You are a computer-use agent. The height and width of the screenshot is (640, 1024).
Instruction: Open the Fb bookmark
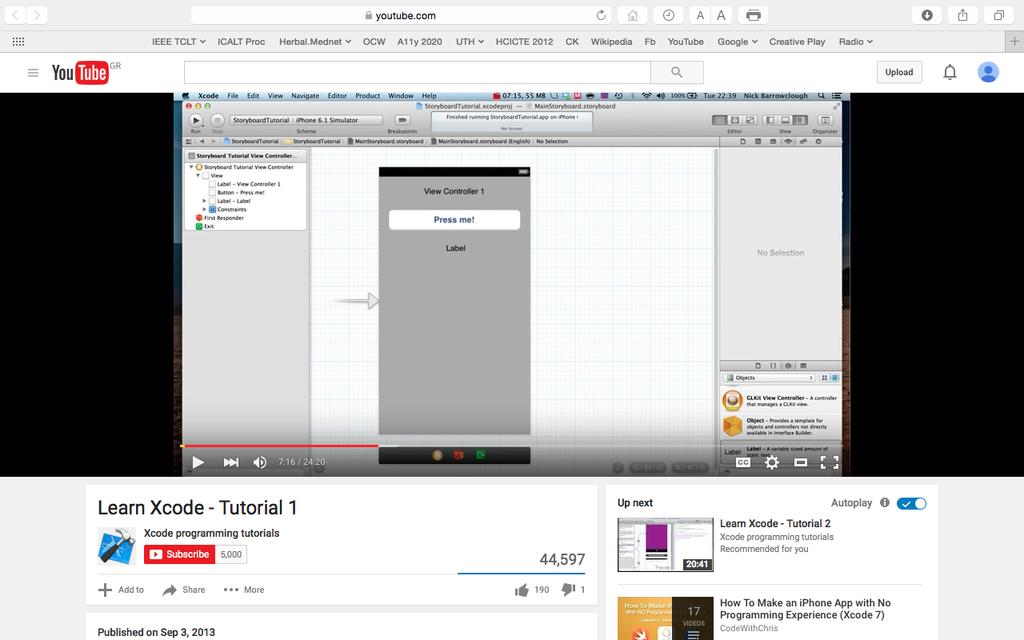point(650,41)
